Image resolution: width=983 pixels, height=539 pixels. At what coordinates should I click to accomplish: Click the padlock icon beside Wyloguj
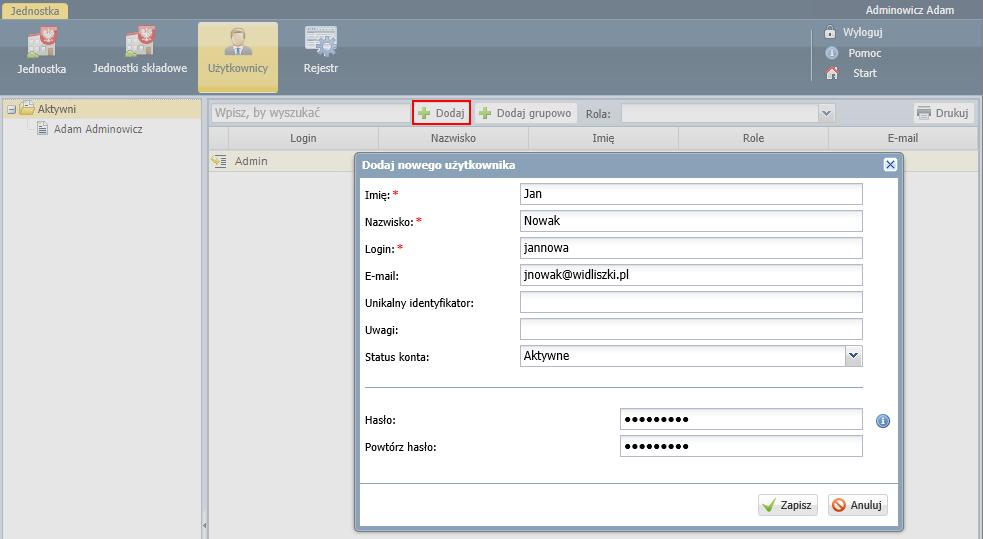[x=830, y=32]
